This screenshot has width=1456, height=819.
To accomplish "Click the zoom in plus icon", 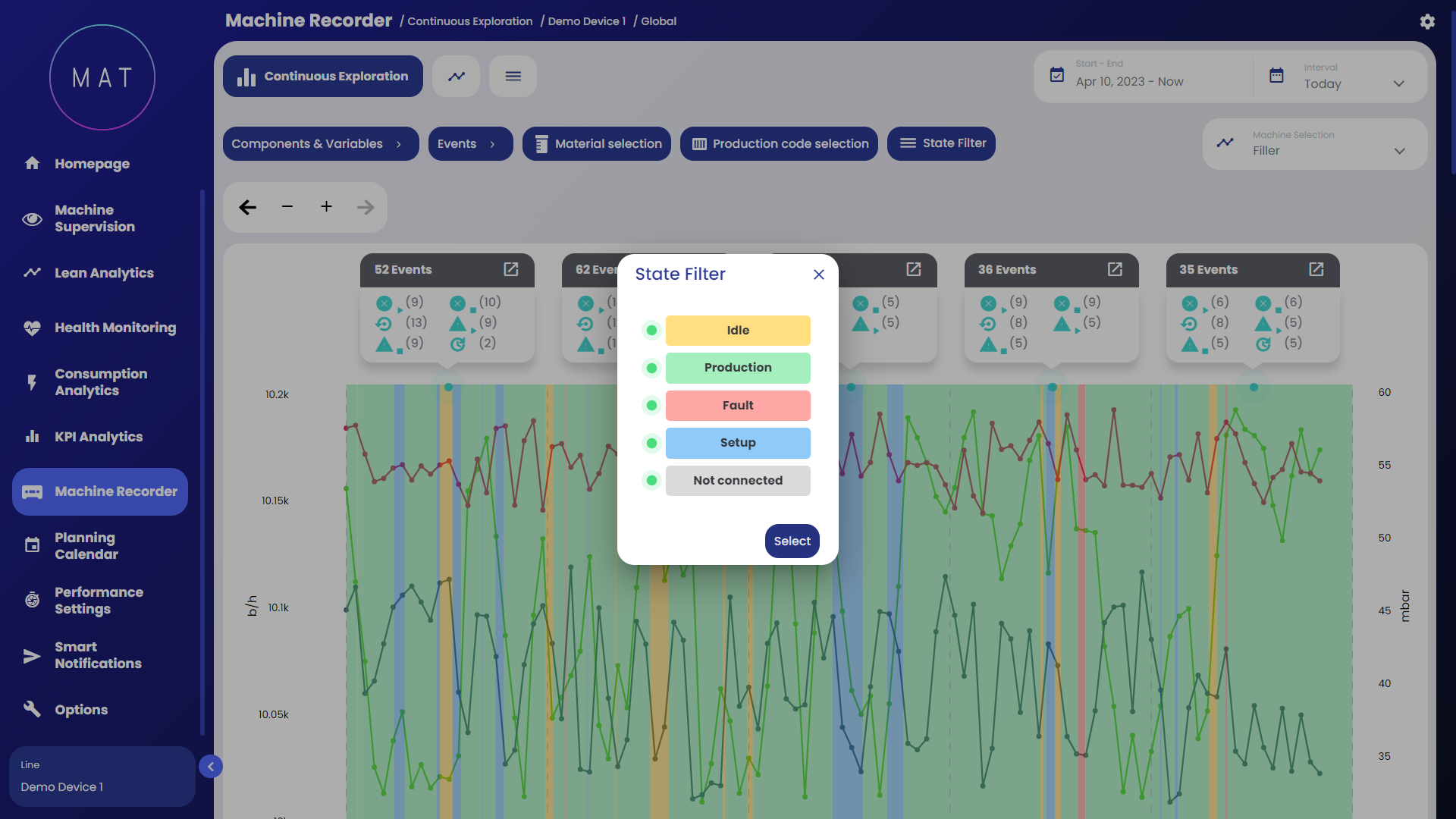I will (326, 206).
